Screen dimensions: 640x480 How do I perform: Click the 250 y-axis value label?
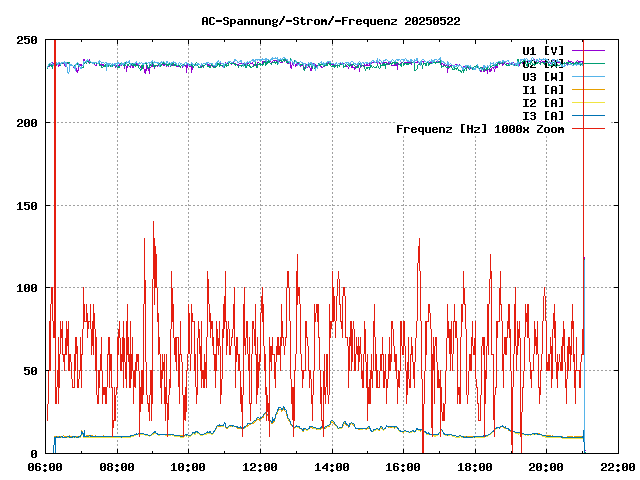point(28,40)
